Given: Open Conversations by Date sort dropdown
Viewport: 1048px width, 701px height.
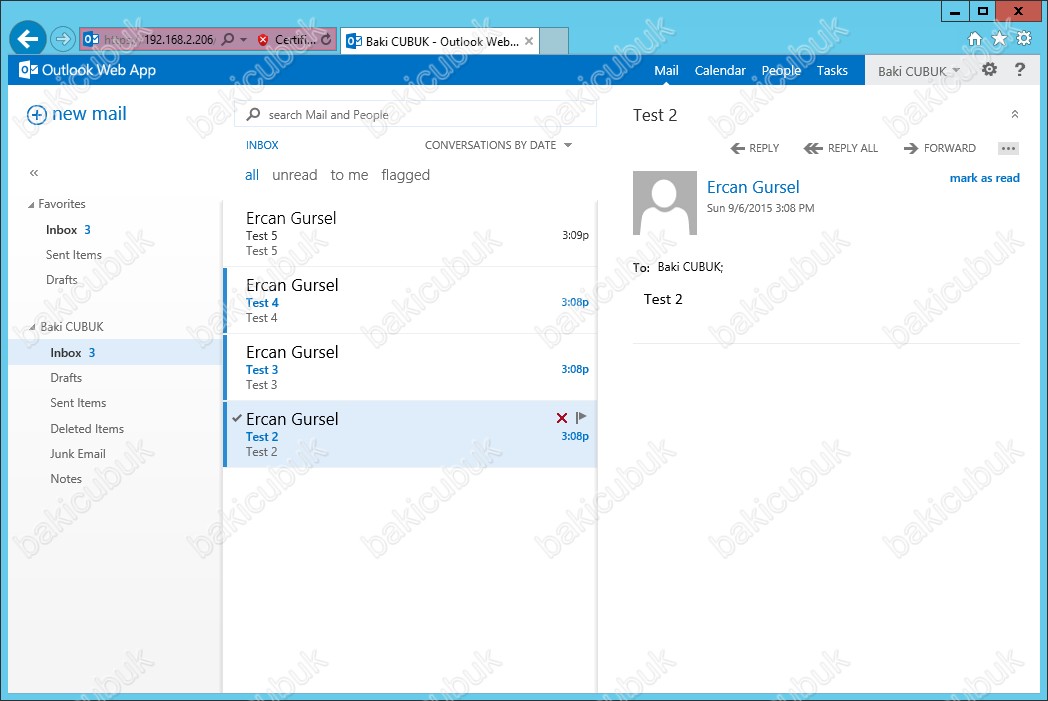Looking at the screenshot, I should click(499, 145).
